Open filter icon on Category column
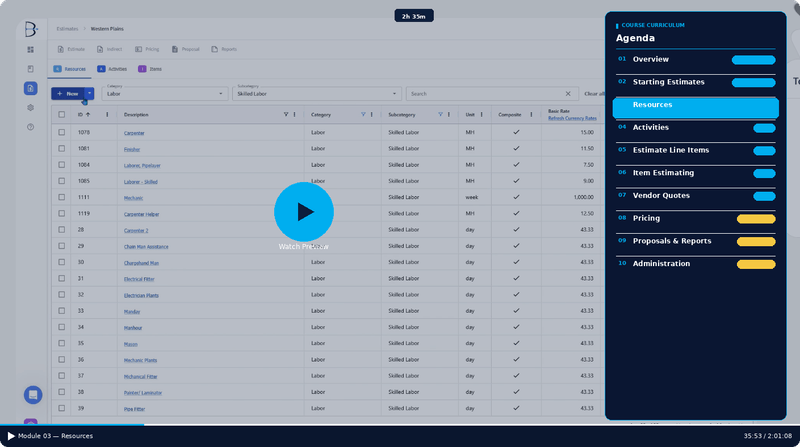 click(363, 115)
